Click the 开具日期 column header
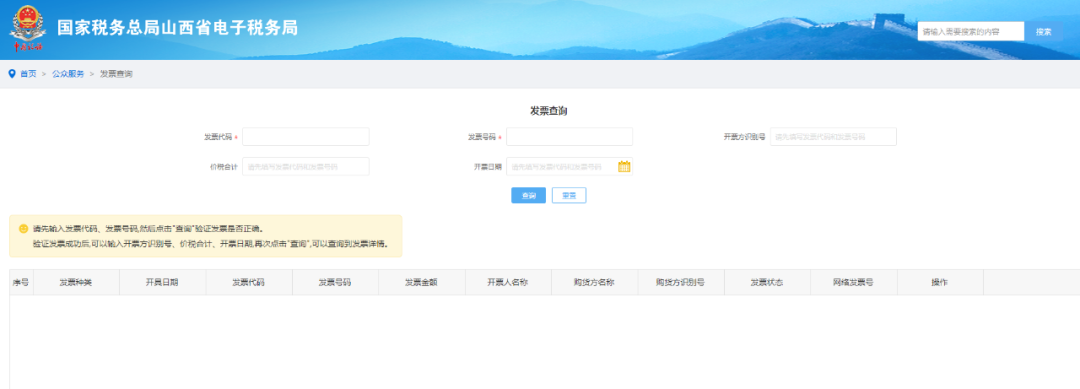 [x=163, y=282]
